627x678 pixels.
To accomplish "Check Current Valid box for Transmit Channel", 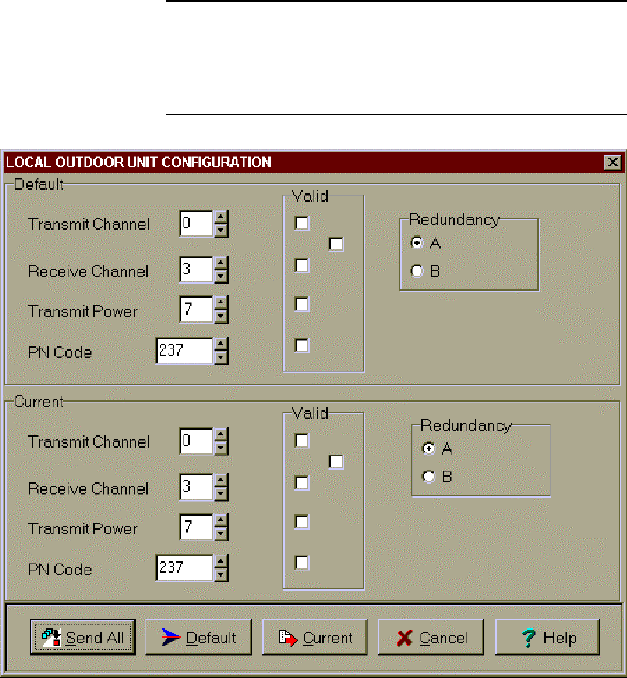I will 302,441.
